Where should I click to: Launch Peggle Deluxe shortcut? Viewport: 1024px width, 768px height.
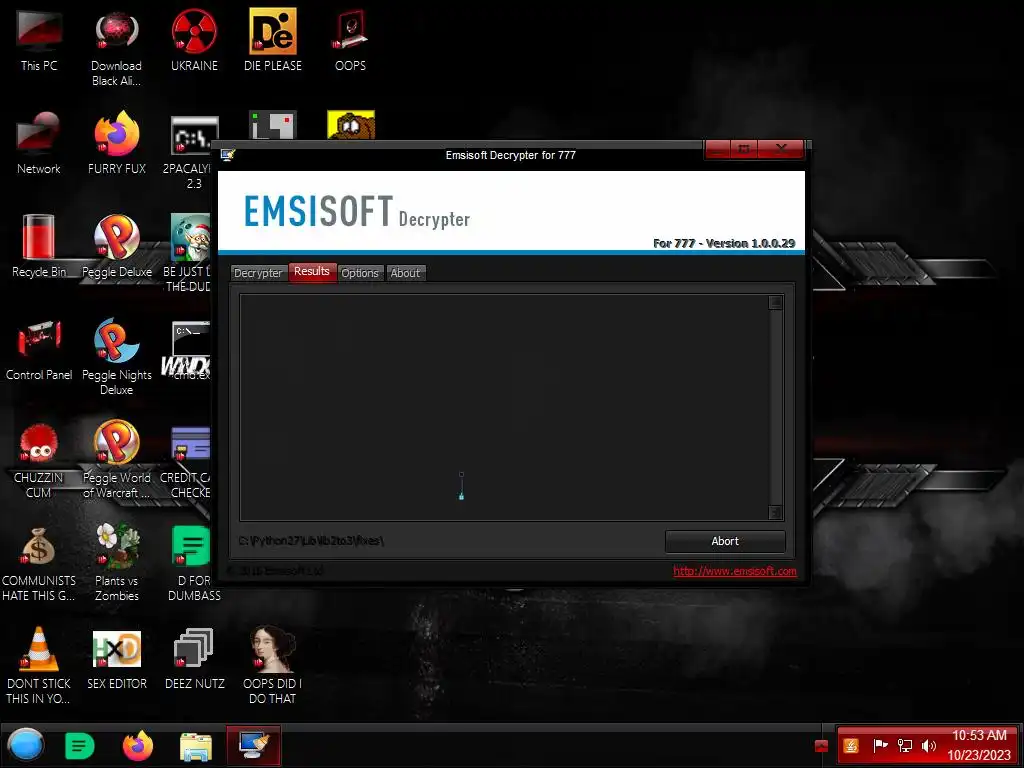click(x=117, y=247)
